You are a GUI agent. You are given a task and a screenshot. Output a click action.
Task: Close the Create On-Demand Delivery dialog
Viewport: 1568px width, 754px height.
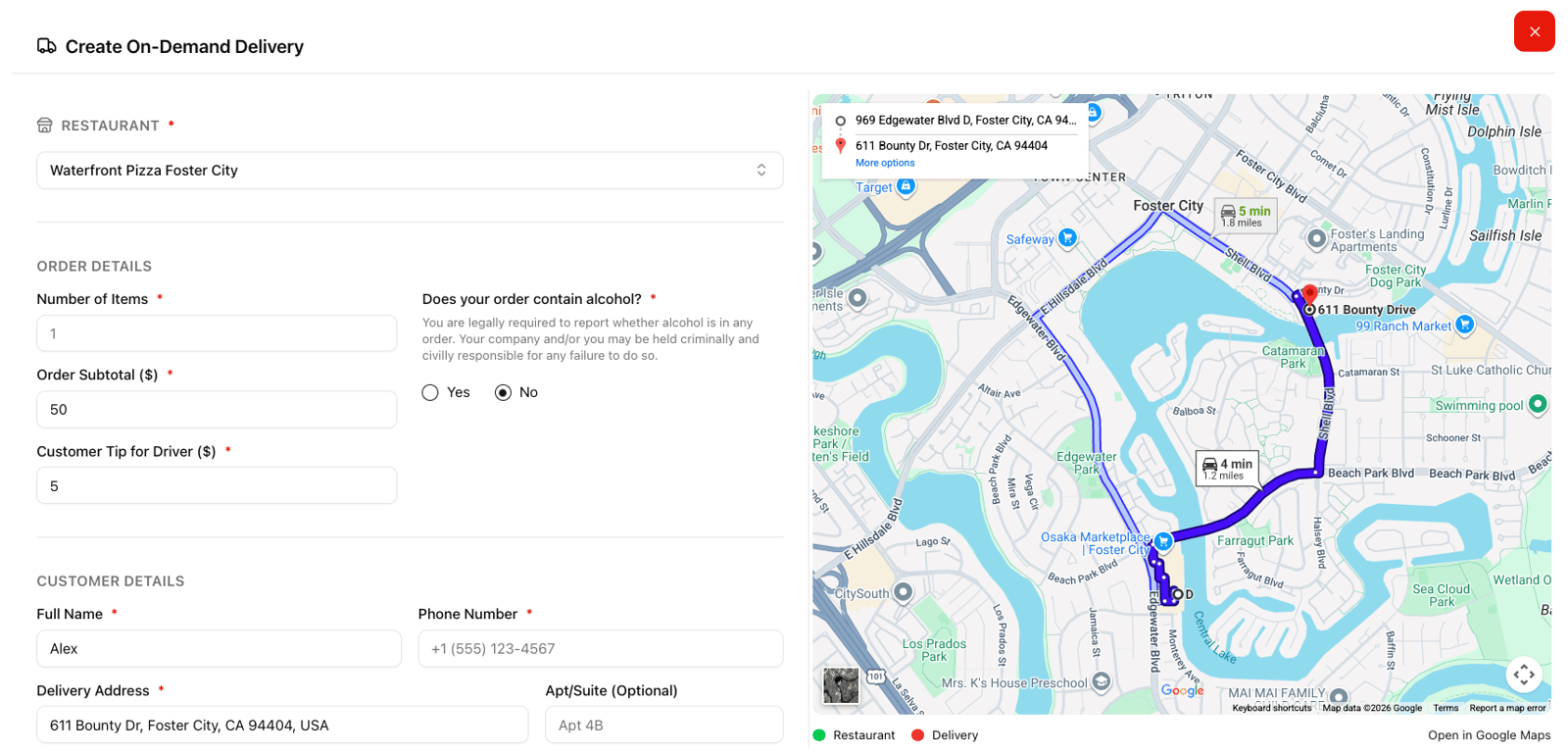coord(1534,31)
